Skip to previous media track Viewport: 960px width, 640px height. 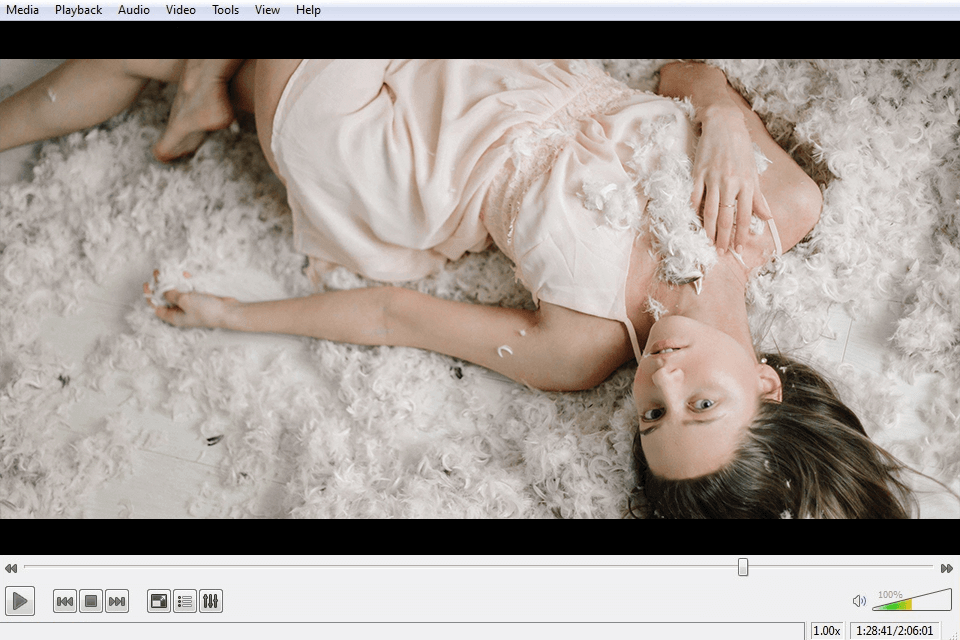(65, 601)
